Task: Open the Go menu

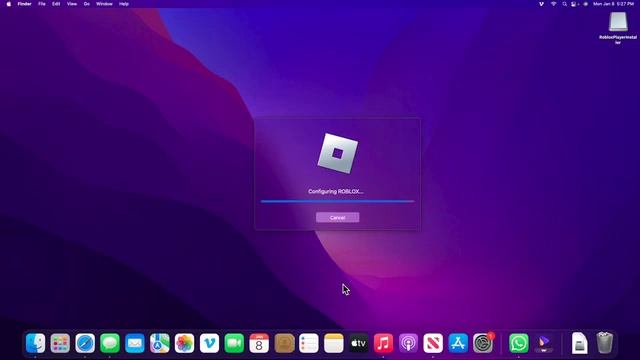Action: [87, 4]
